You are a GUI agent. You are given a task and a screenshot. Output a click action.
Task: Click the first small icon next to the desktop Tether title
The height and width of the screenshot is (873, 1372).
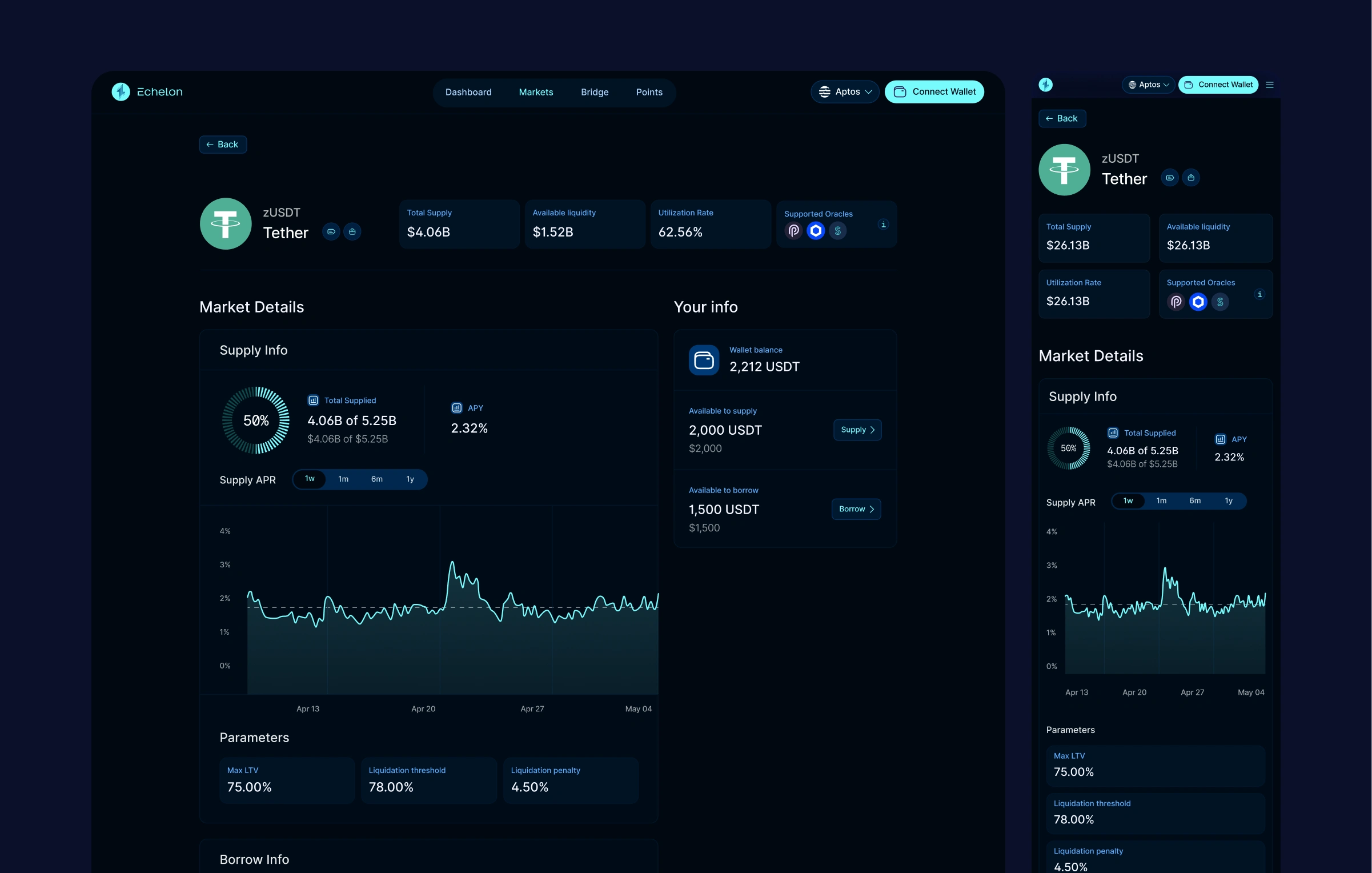(331, 232)
